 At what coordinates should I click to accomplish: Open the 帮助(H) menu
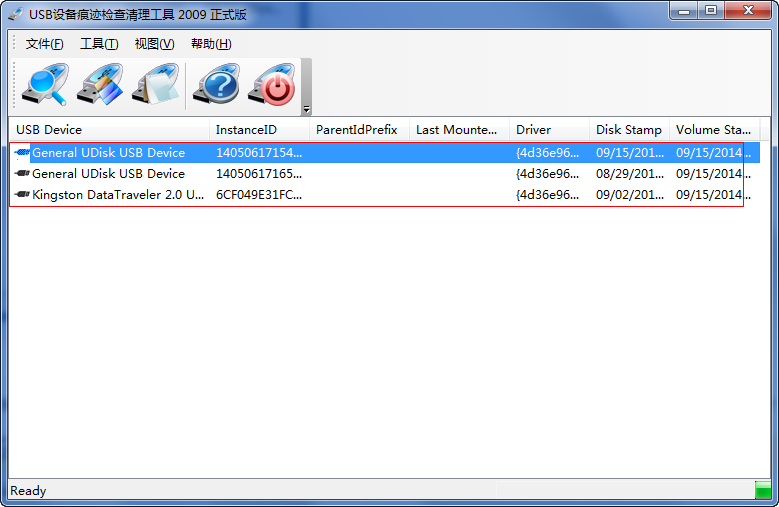tap(211, 44)
